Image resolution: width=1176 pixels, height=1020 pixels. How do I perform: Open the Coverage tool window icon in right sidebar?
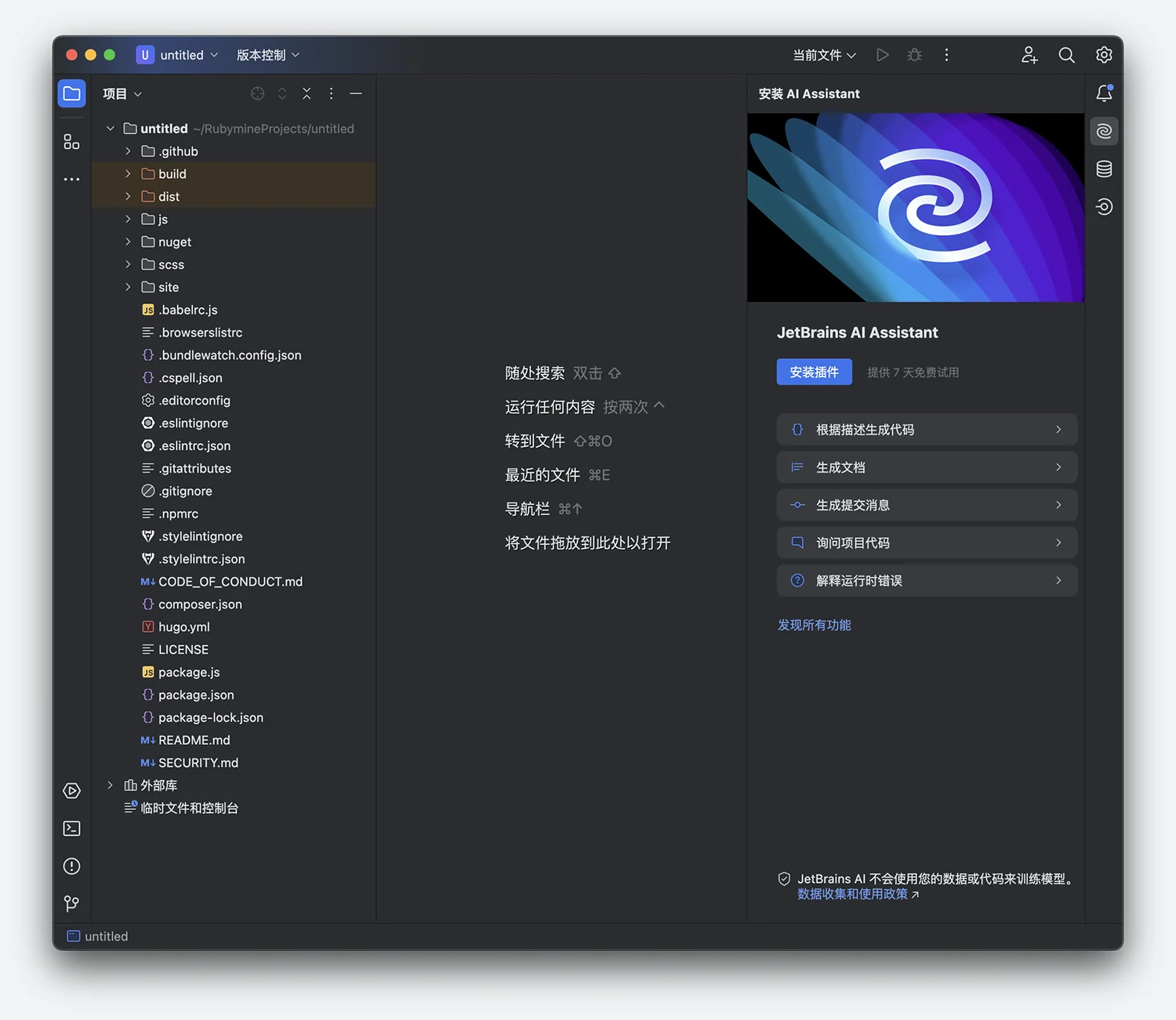(1104, 206)
